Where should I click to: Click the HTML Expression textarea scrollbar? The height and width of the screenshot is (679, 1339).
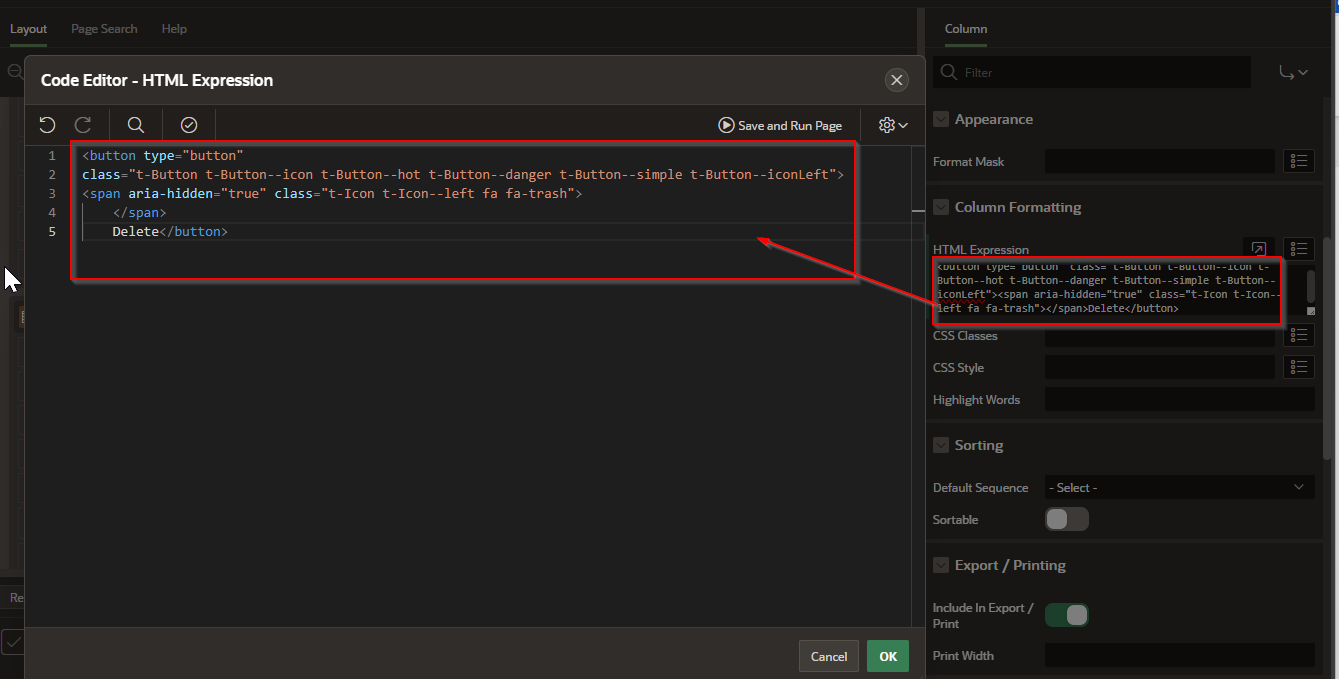pos(1311,286)
